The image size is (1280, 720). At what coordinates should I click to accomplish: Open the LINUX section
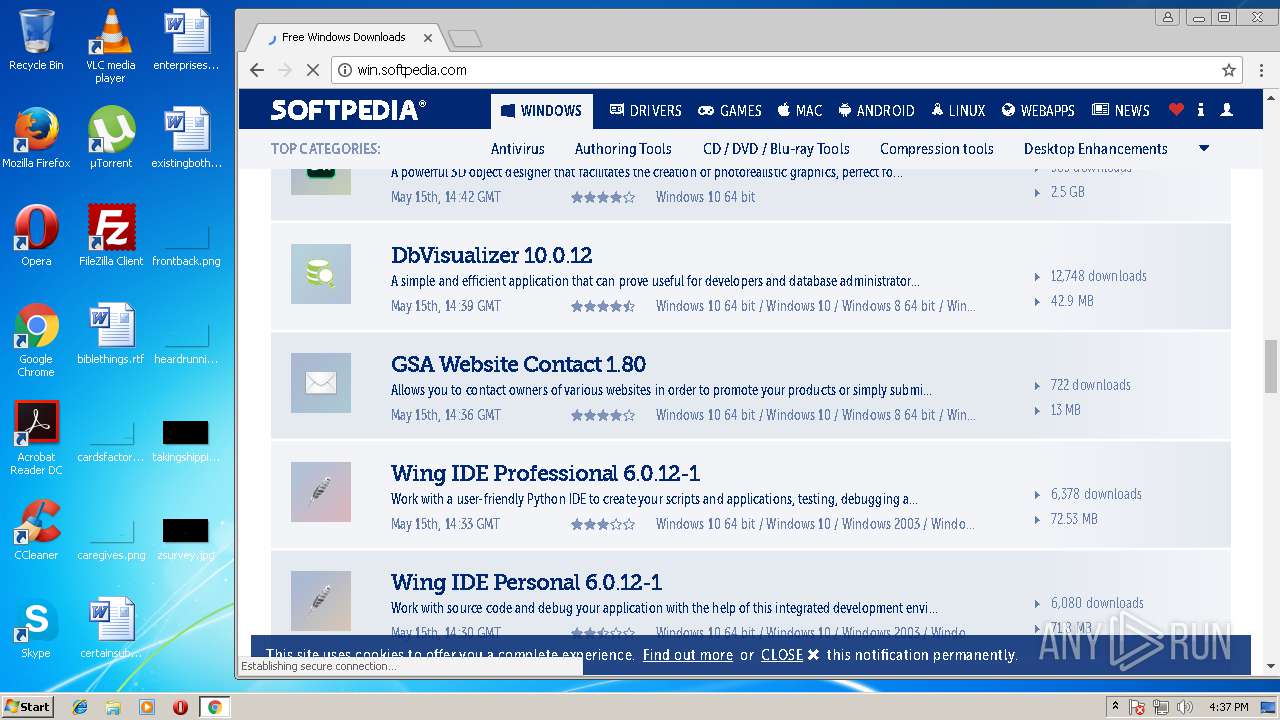(958, 111)
